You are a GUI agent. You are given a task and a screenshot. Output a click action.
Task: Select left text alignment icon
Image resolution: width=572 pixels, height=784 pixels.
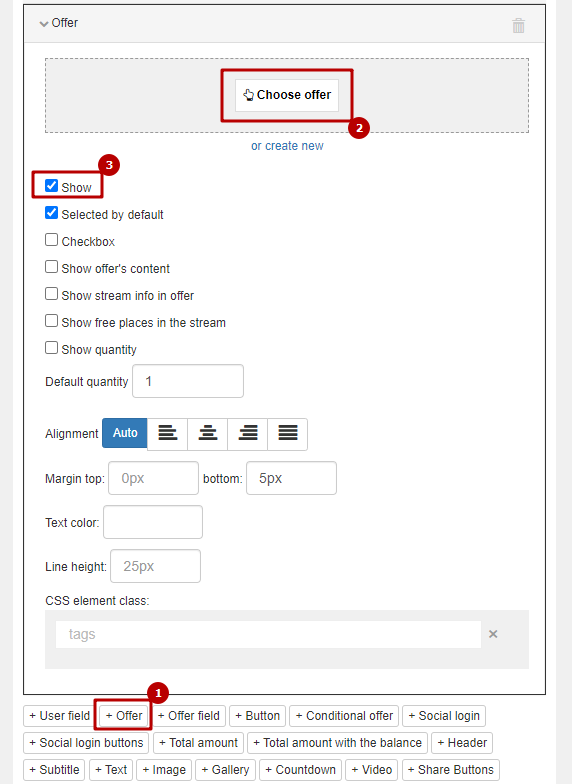tap(168, 433)
